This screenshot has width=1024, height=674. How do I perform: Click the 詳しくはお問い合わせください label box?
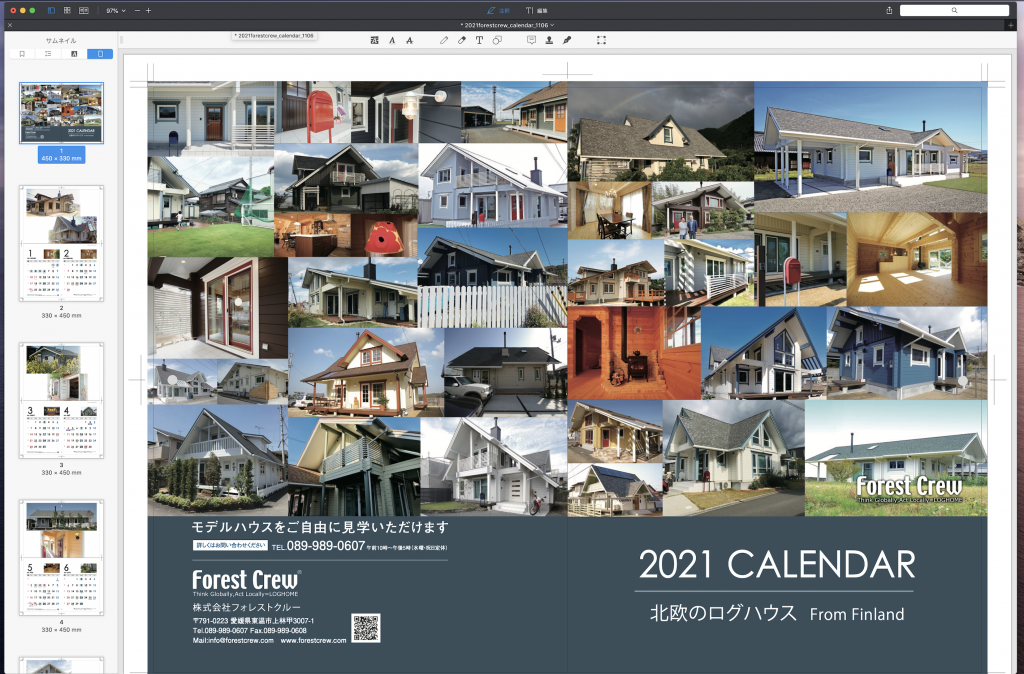point(230,545)
